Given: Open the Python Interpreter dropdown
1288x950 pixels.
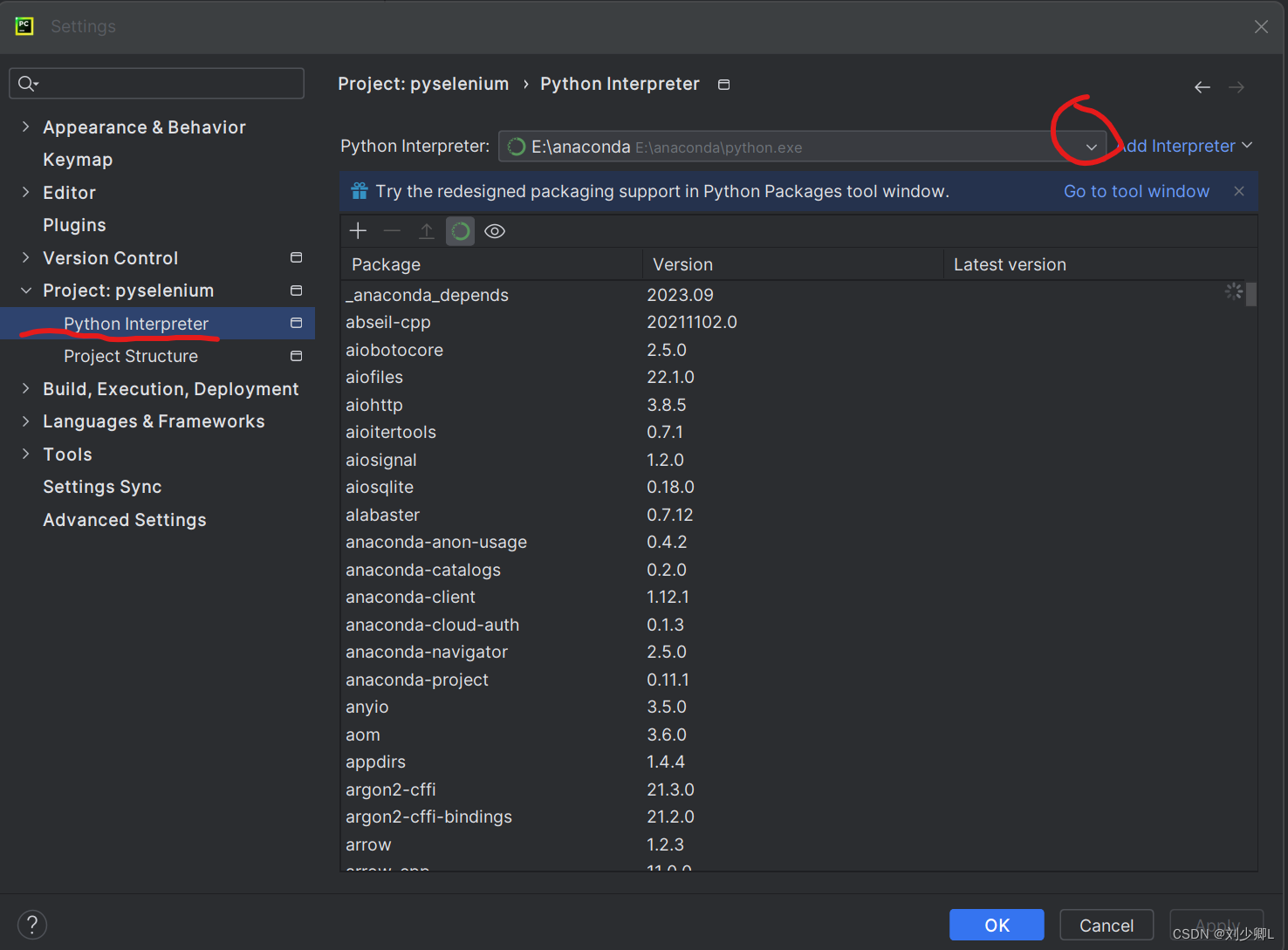Looking at the screenshot, I should pos(1091,147).
